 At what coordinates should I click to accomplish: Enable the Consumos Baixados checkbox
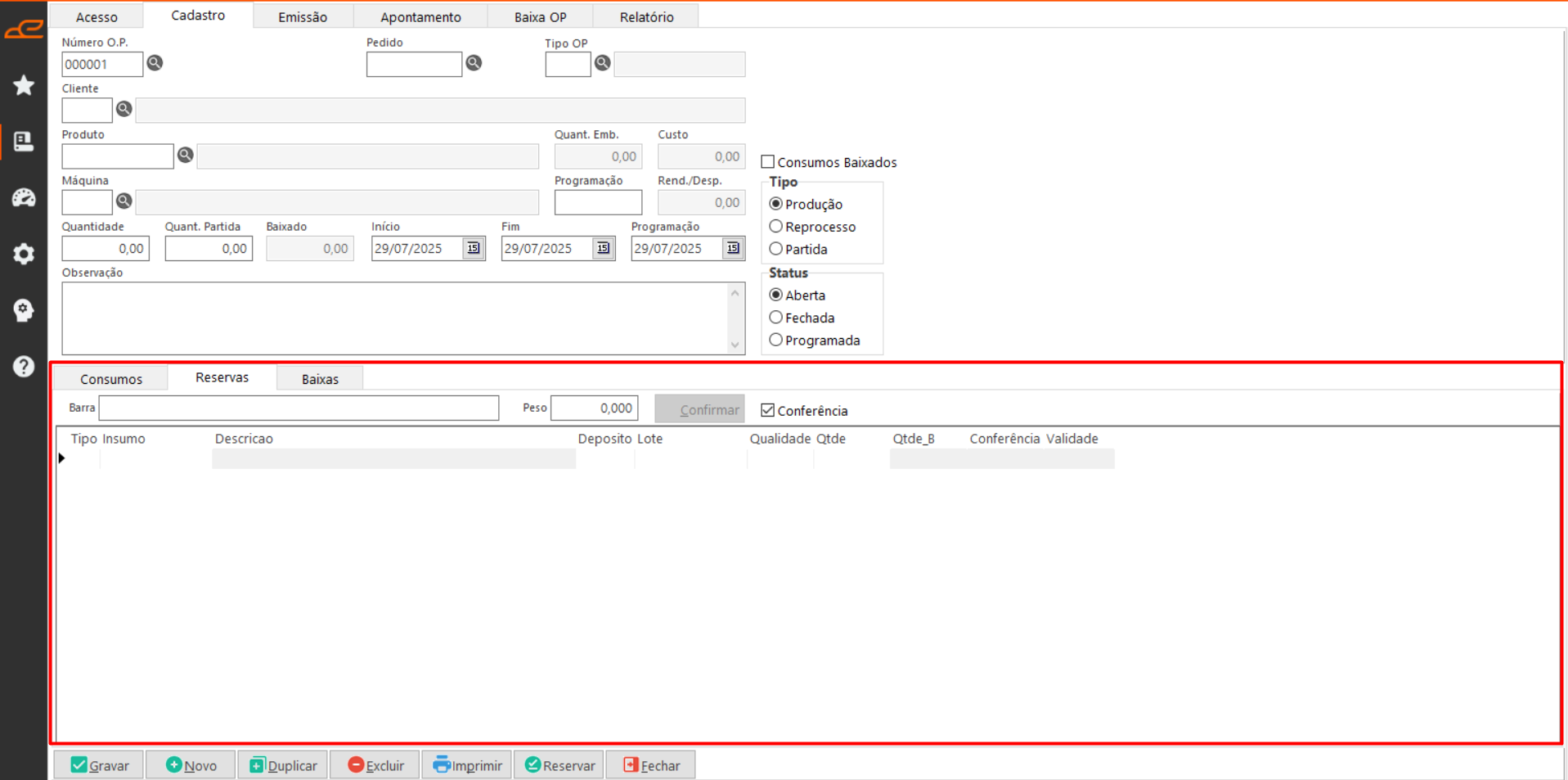click(768, 162)
